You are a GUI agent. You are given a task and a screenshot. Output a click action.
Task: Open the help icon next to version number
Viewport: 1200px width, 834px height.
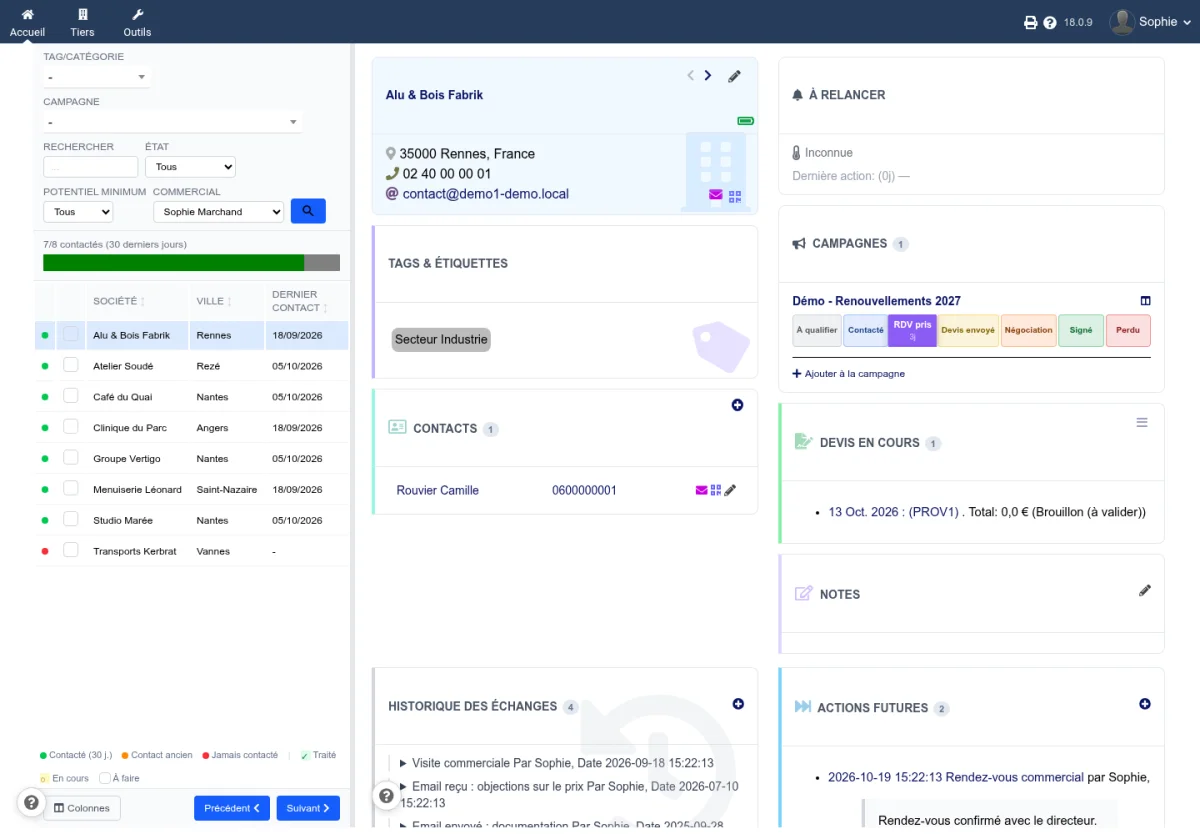(x=1050, y=22)
